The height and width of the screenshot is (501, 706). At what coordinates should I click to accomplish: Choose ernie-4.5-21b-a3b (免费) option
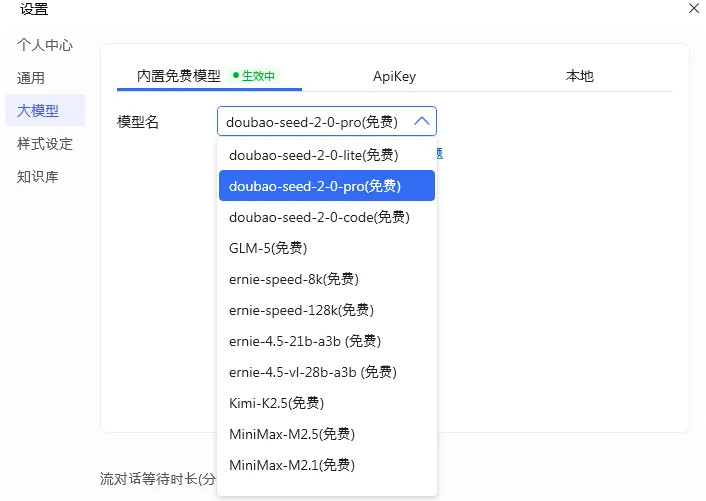coord(327,341)
